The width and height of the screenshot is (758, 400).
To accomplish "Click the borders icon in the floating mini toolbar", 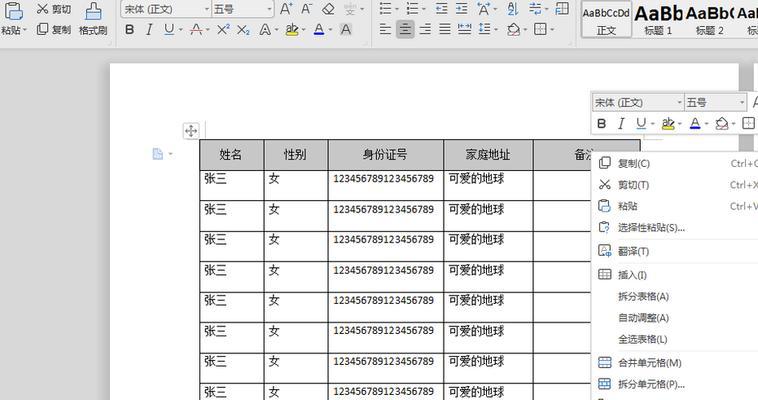I will [x=748, y=123].
